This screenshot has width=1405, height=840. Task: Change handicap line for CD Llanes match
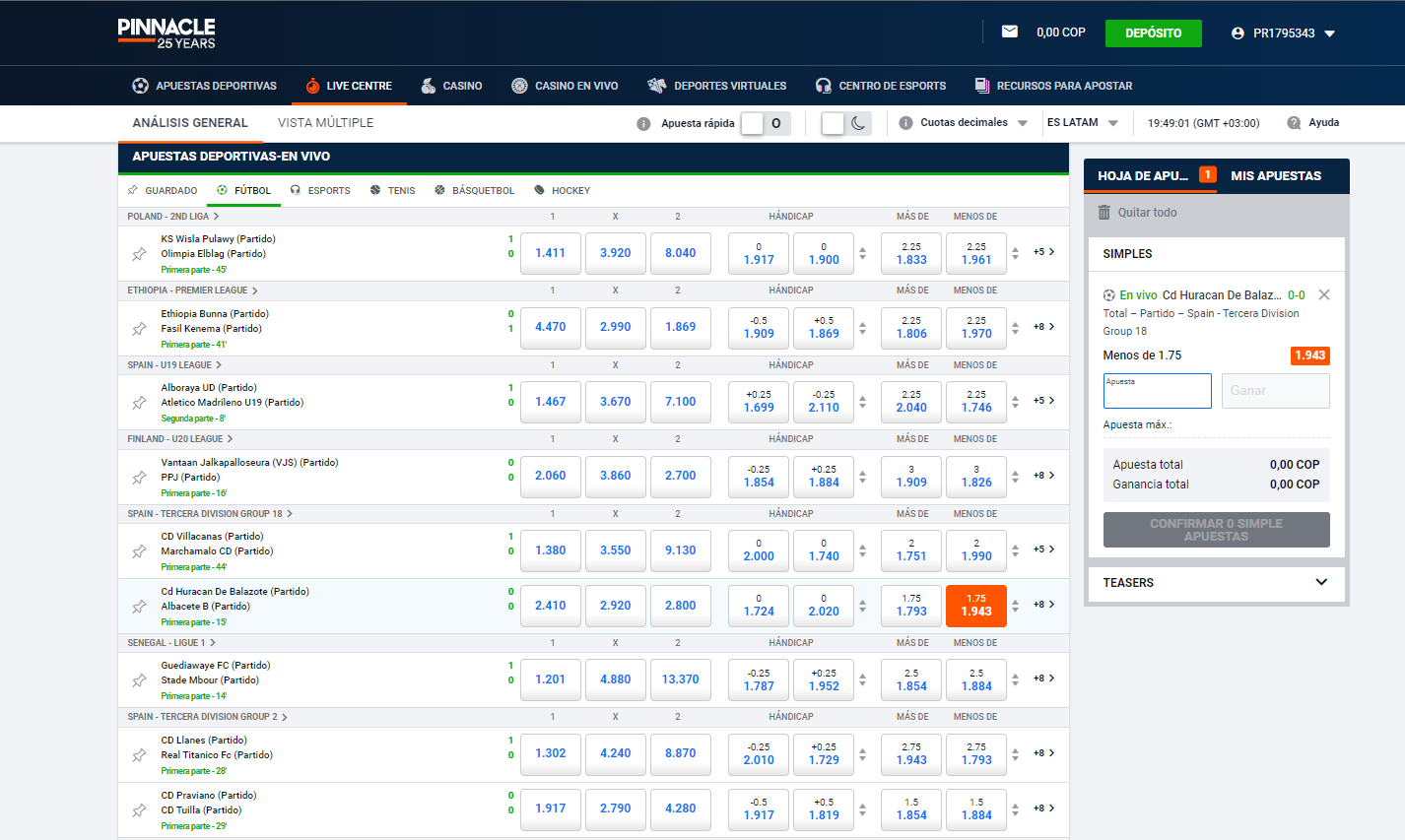coord(862,753)
